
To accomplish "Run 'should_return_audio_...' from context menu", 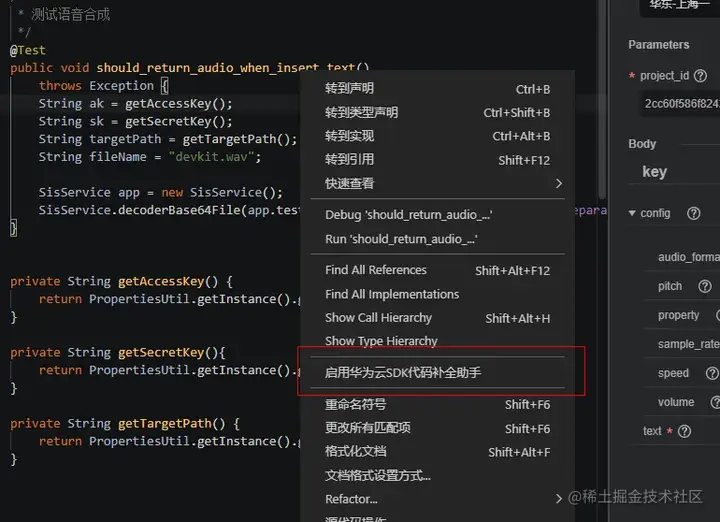I will point(437,239).
